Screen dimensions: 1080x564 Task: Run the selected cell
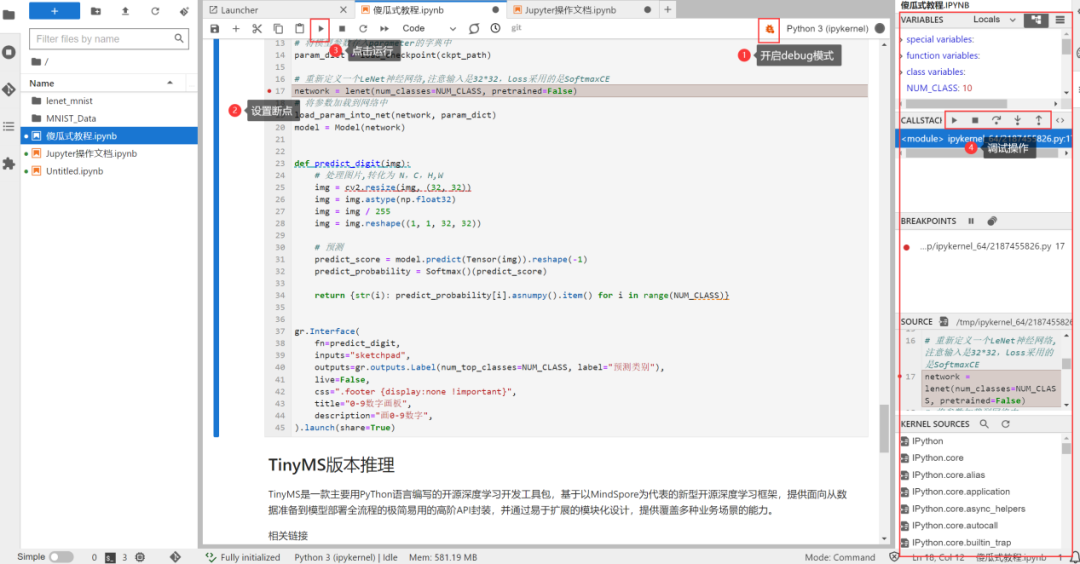pyautogui.click(x=320, y=29)
